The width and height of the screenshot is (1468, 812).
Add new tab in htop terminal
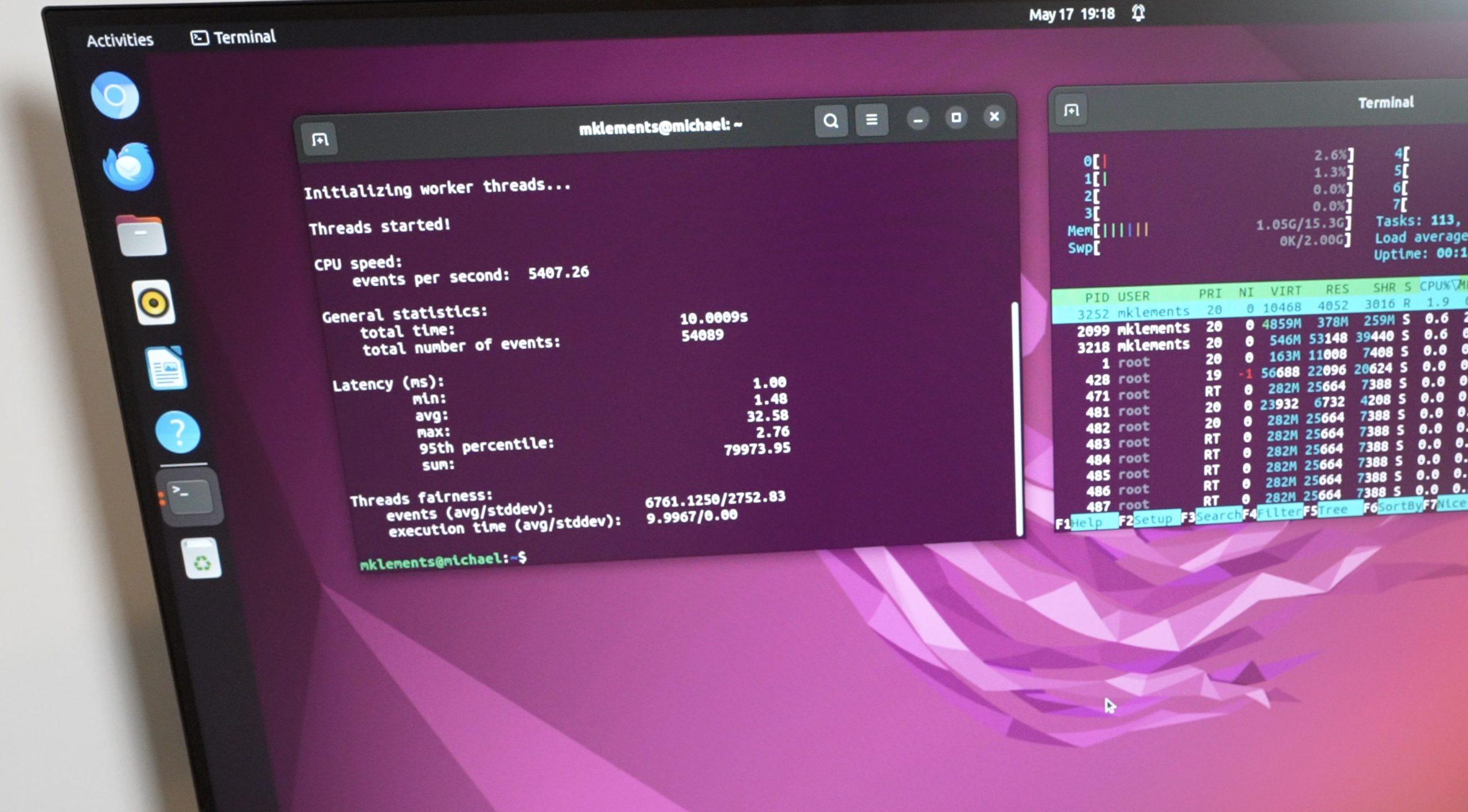(x=1071, y=110)
